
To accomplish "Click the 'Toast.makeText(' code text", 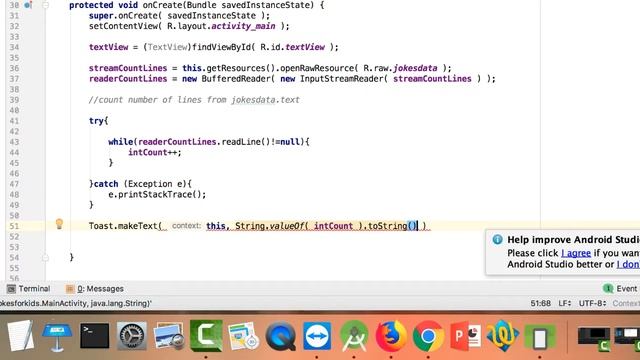I will 125,226.
